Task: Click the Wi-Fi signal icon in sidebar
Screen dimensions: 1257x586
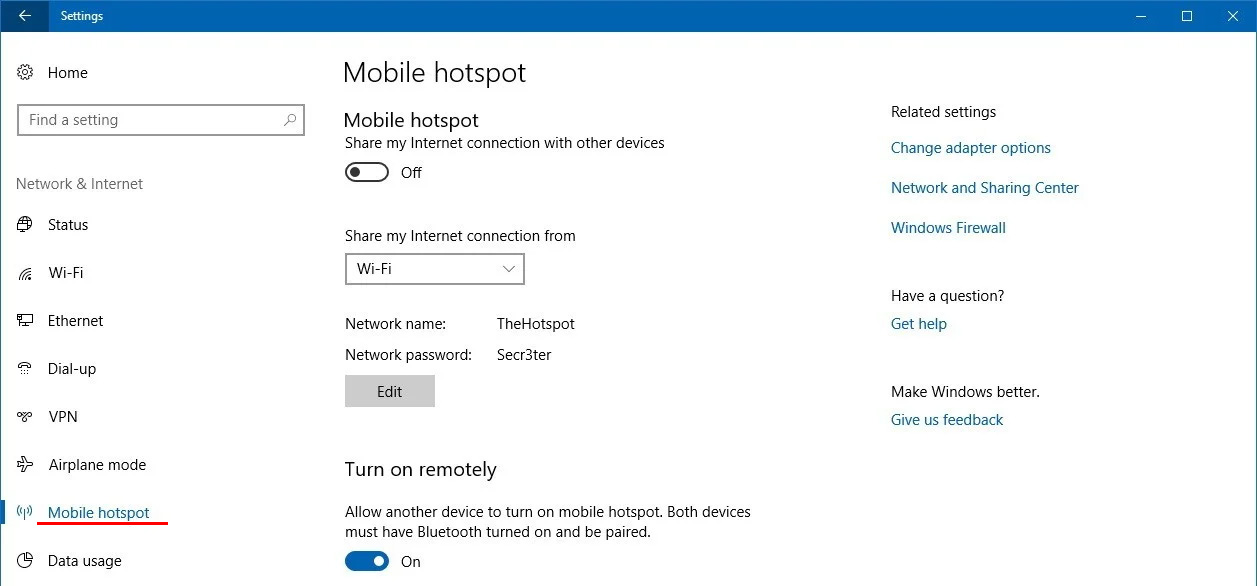Action: click(25, 273)
